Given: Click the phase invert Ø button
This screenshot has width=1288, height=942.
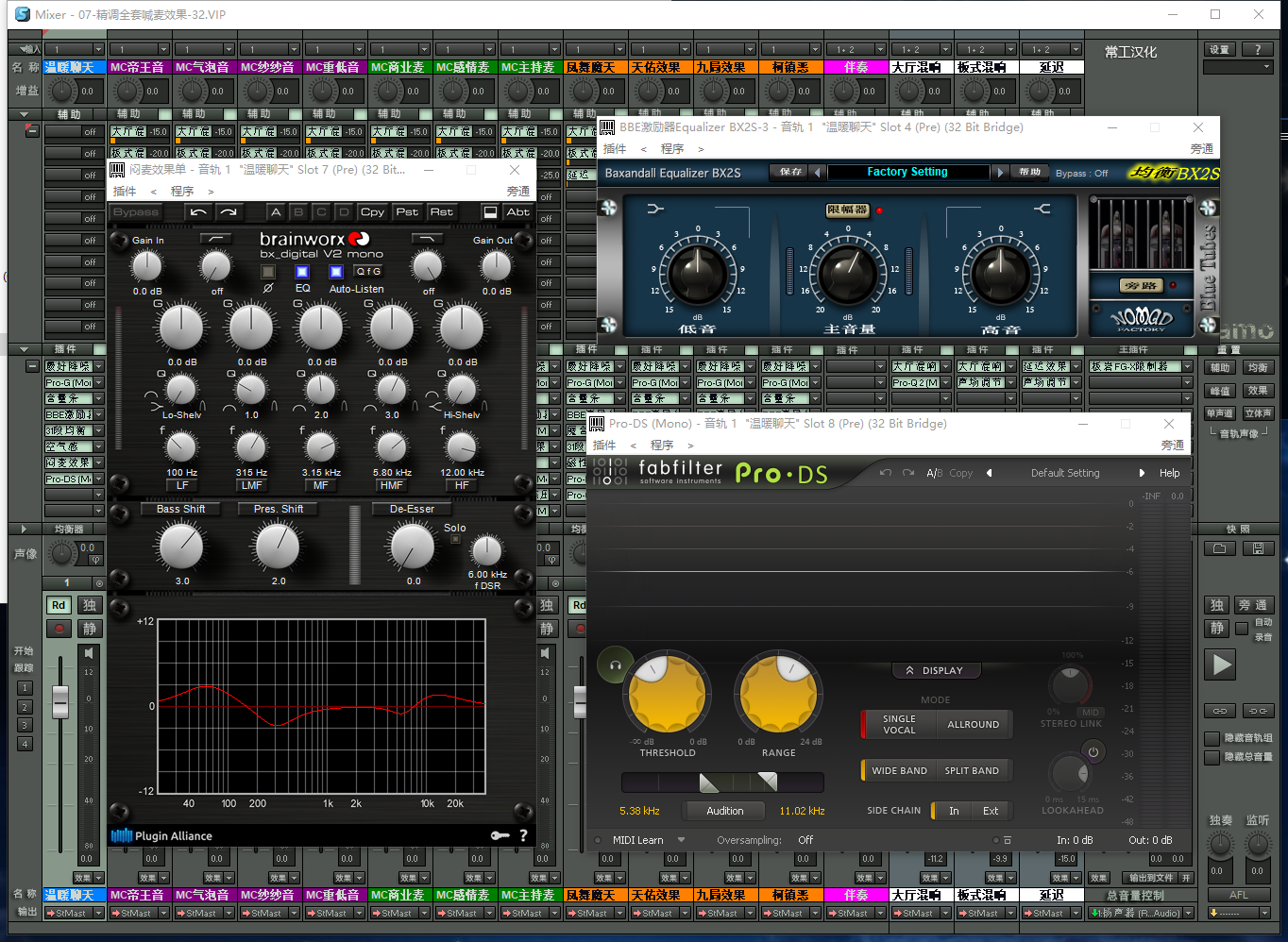Looking at the screenshot, I should (x=268, y=272).
